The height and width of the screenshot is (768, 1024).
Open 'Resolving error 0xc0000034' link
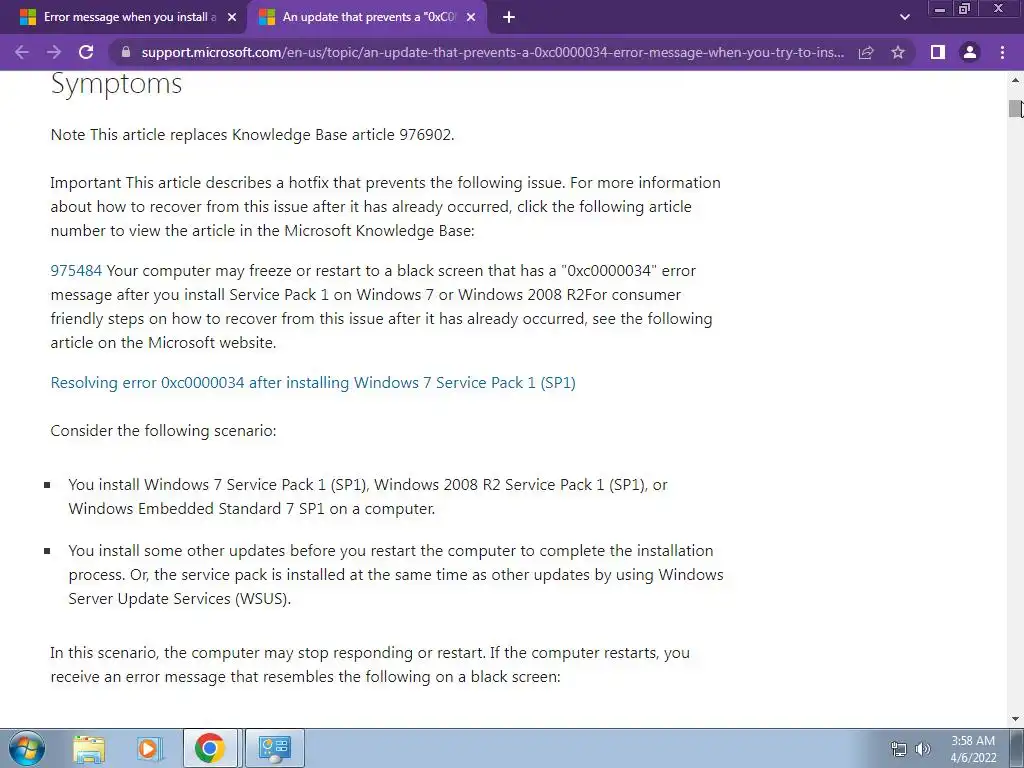tap(313, 383)
